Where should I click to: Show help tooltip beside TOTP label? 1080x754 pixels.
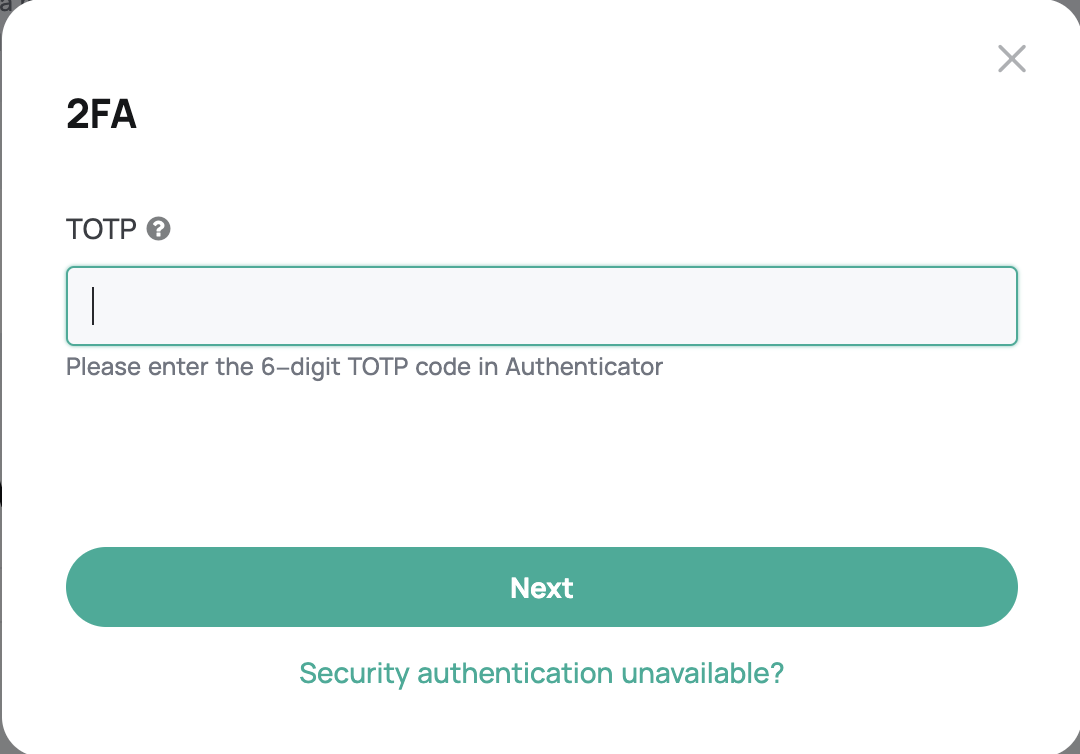point(158,229)
